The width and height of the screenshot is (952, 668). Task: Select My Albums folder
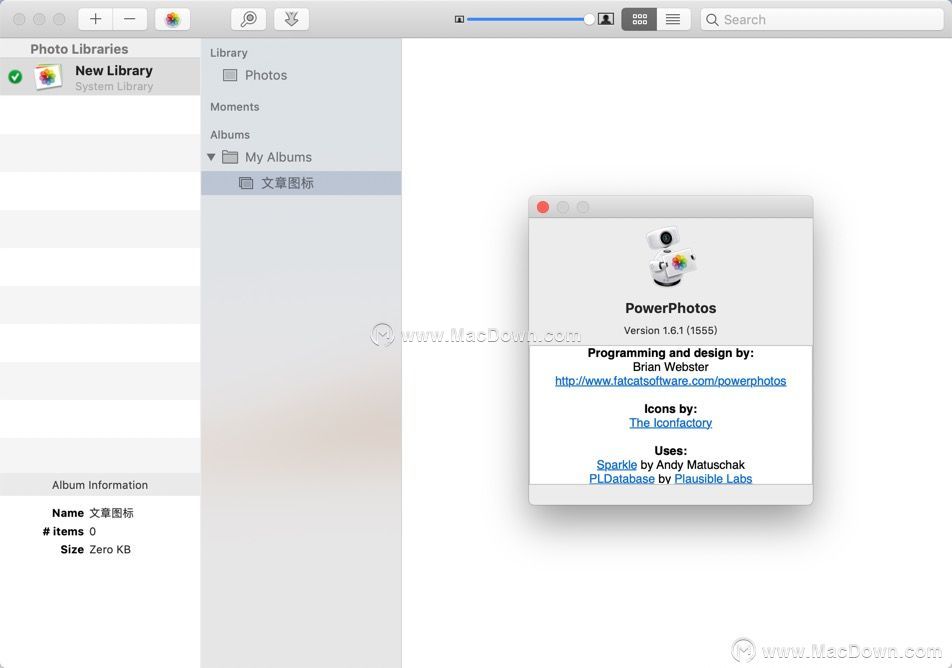coord(301,157)
